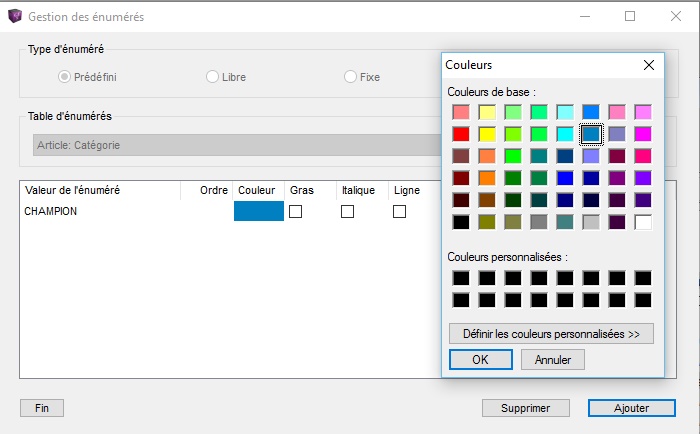Click the Gras column header

(x=310, y=190)
